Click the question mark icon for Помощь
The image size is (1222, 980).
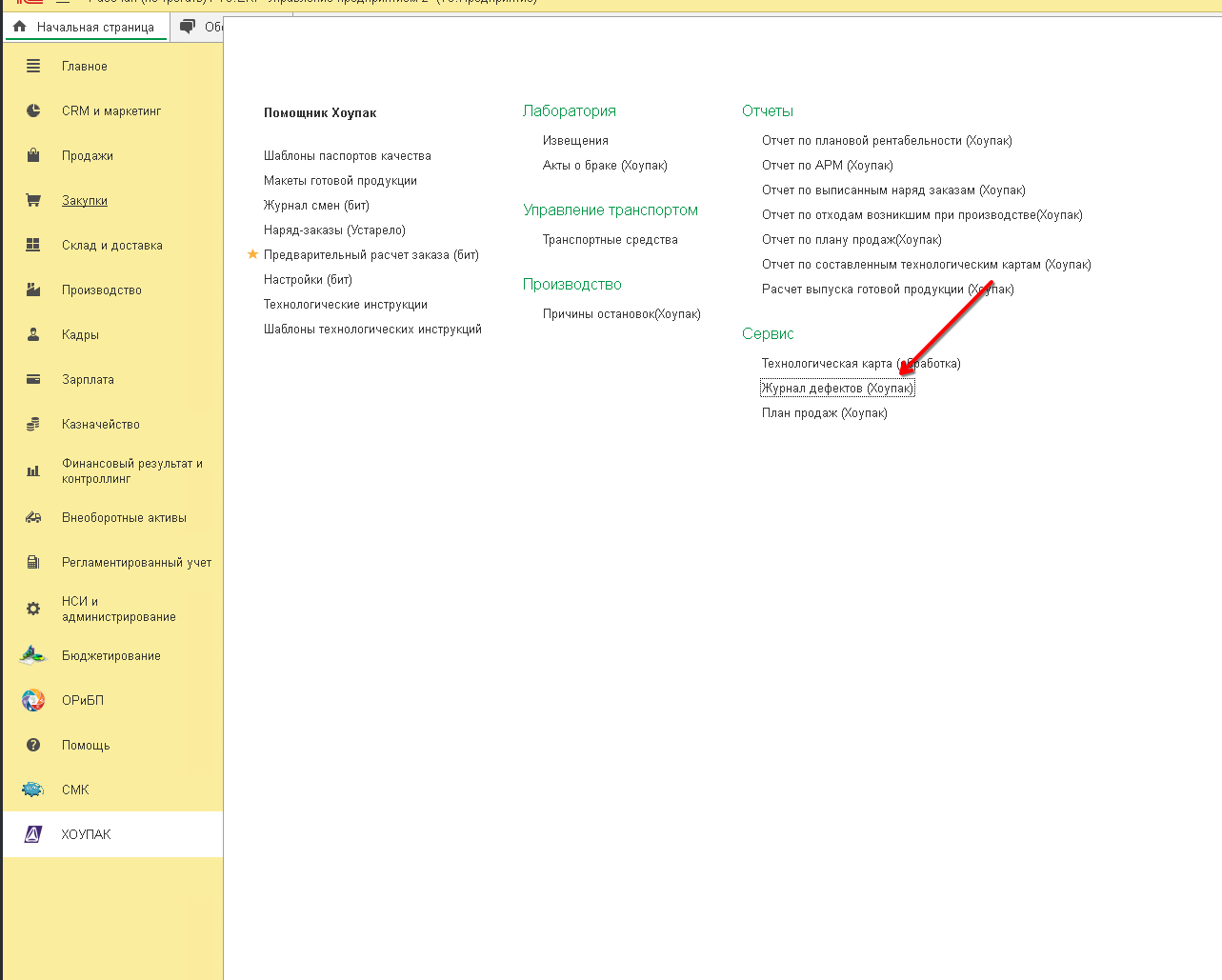pyautogui.click(x=33, y=745)
